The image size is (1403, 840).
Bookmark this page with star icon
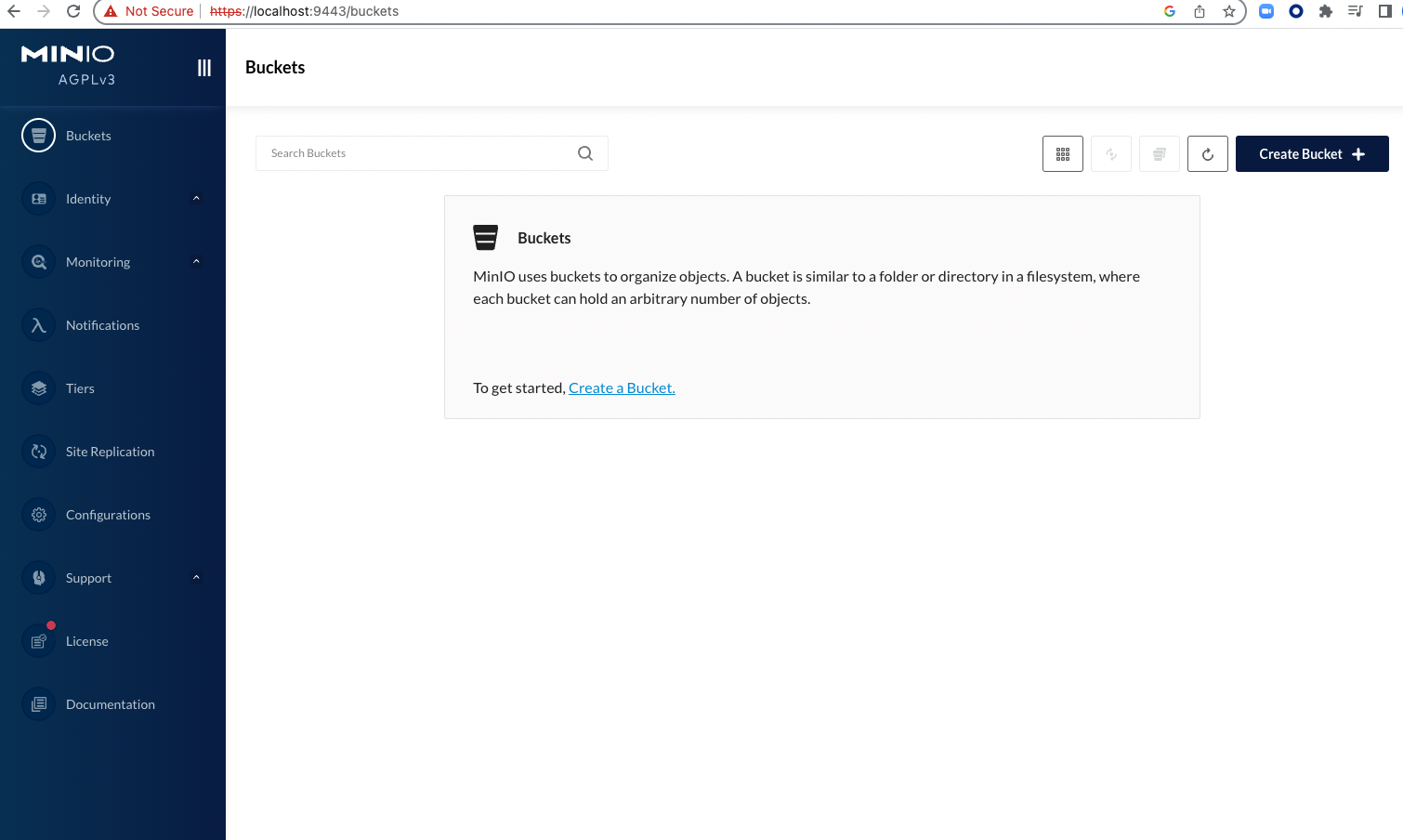pyautogui.click(x=1229, y=11)
